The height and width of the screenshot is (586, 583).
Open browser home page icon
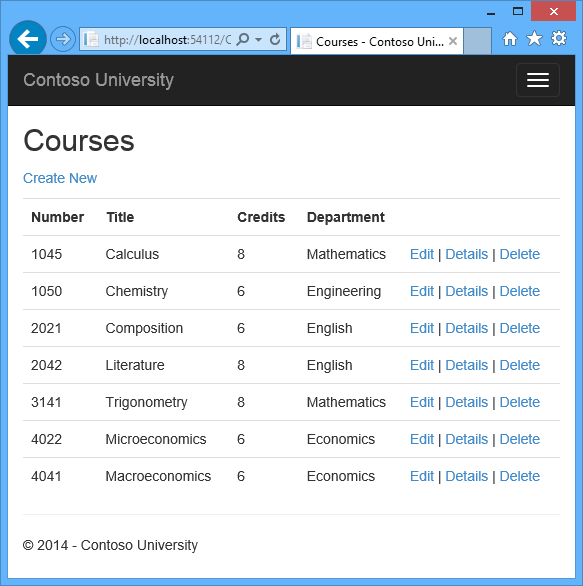click(510, 38)
